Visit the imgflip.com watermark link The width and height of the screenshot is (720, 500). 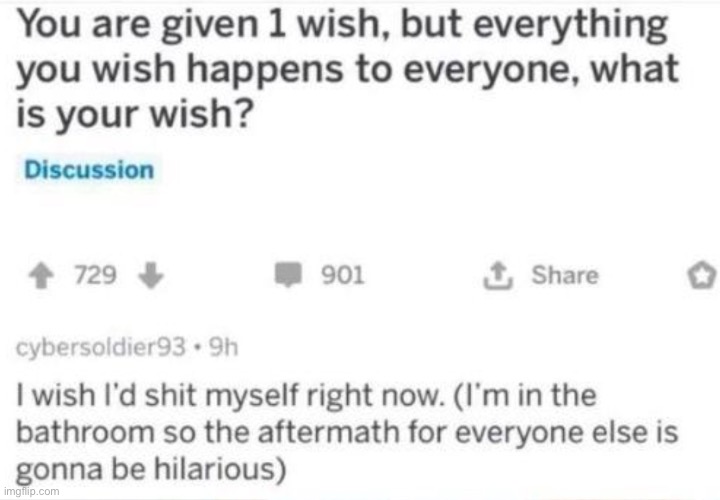(31, 491)
